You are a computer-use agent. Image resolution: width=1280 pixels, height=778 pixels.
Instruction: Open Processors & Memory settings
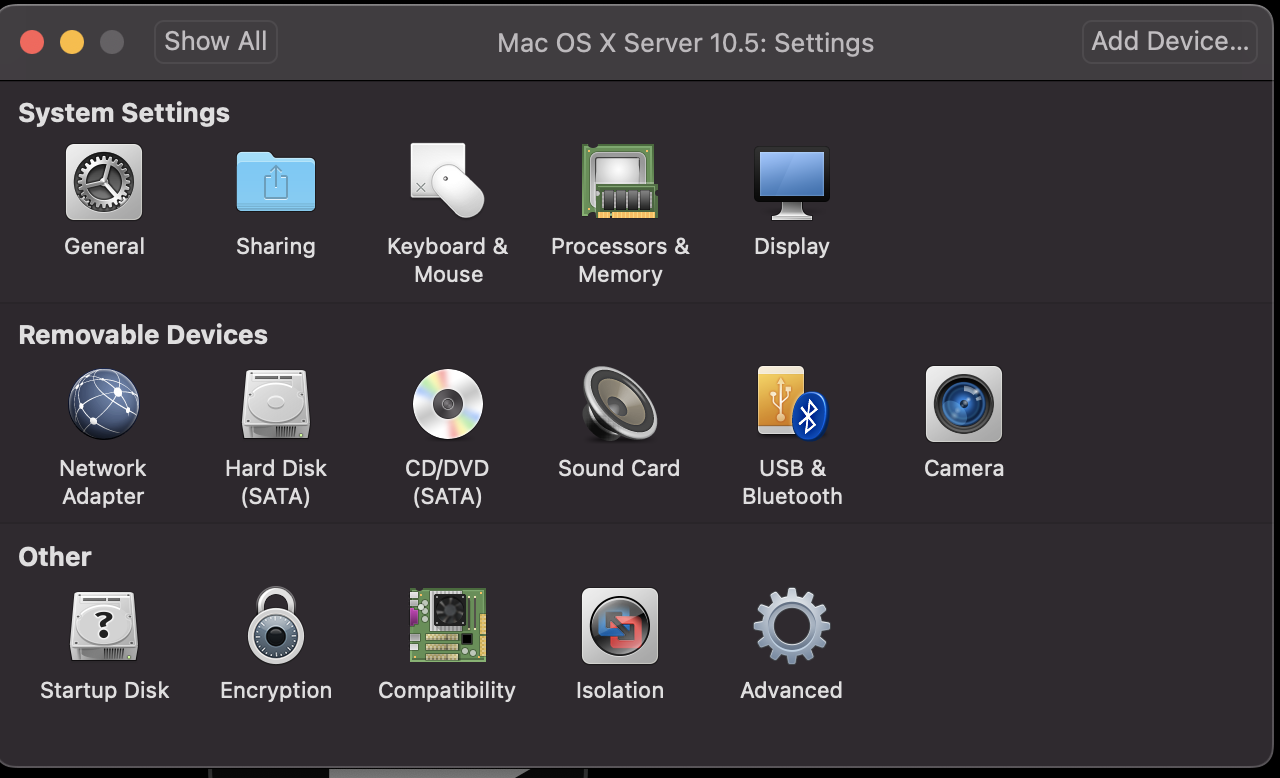[x=619, y=182]
